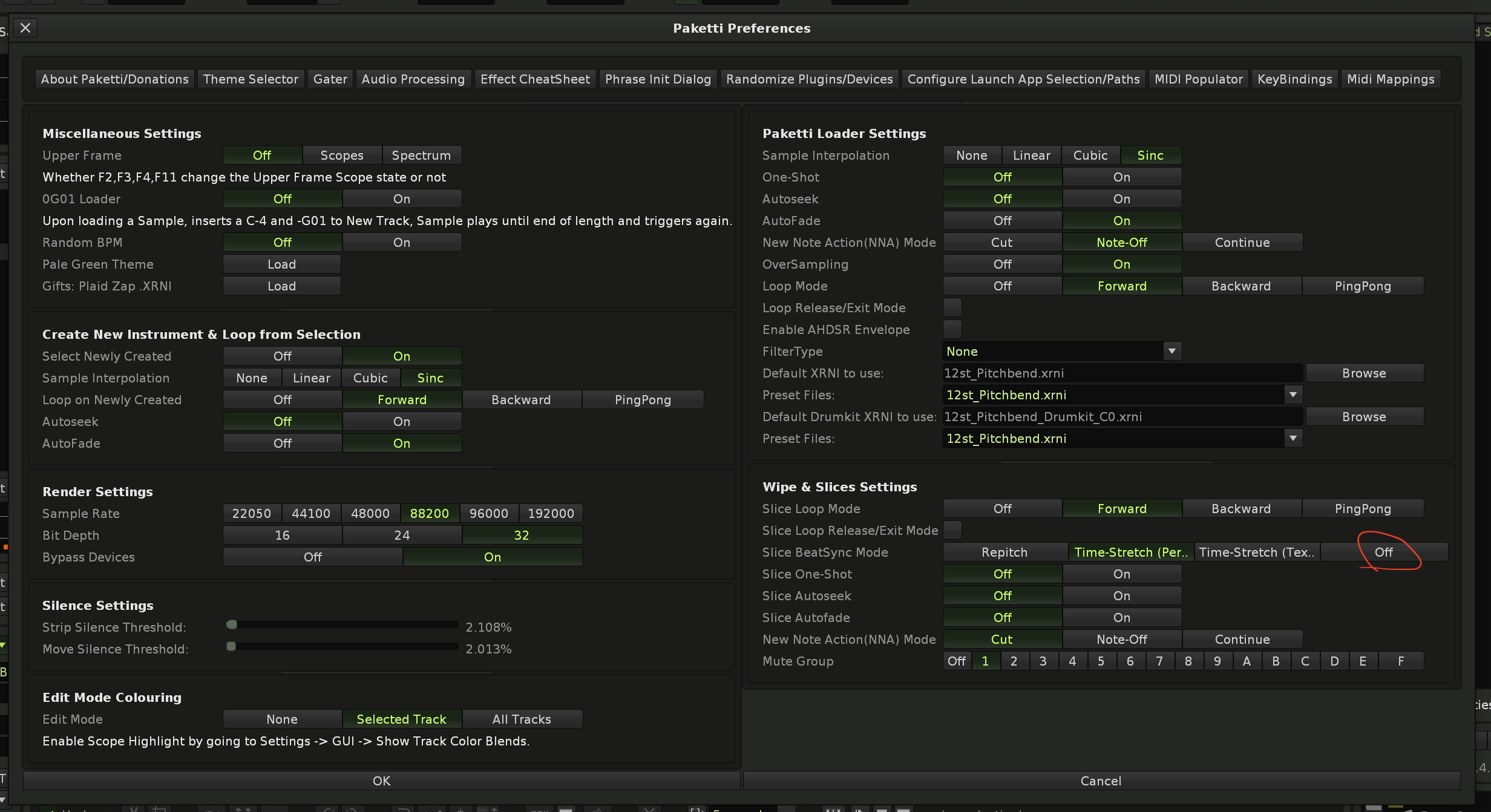Expand Preset Files dropdown under Default XRNI
The width and height of the screenshot is (1491, 812).
pos(1293,395)
